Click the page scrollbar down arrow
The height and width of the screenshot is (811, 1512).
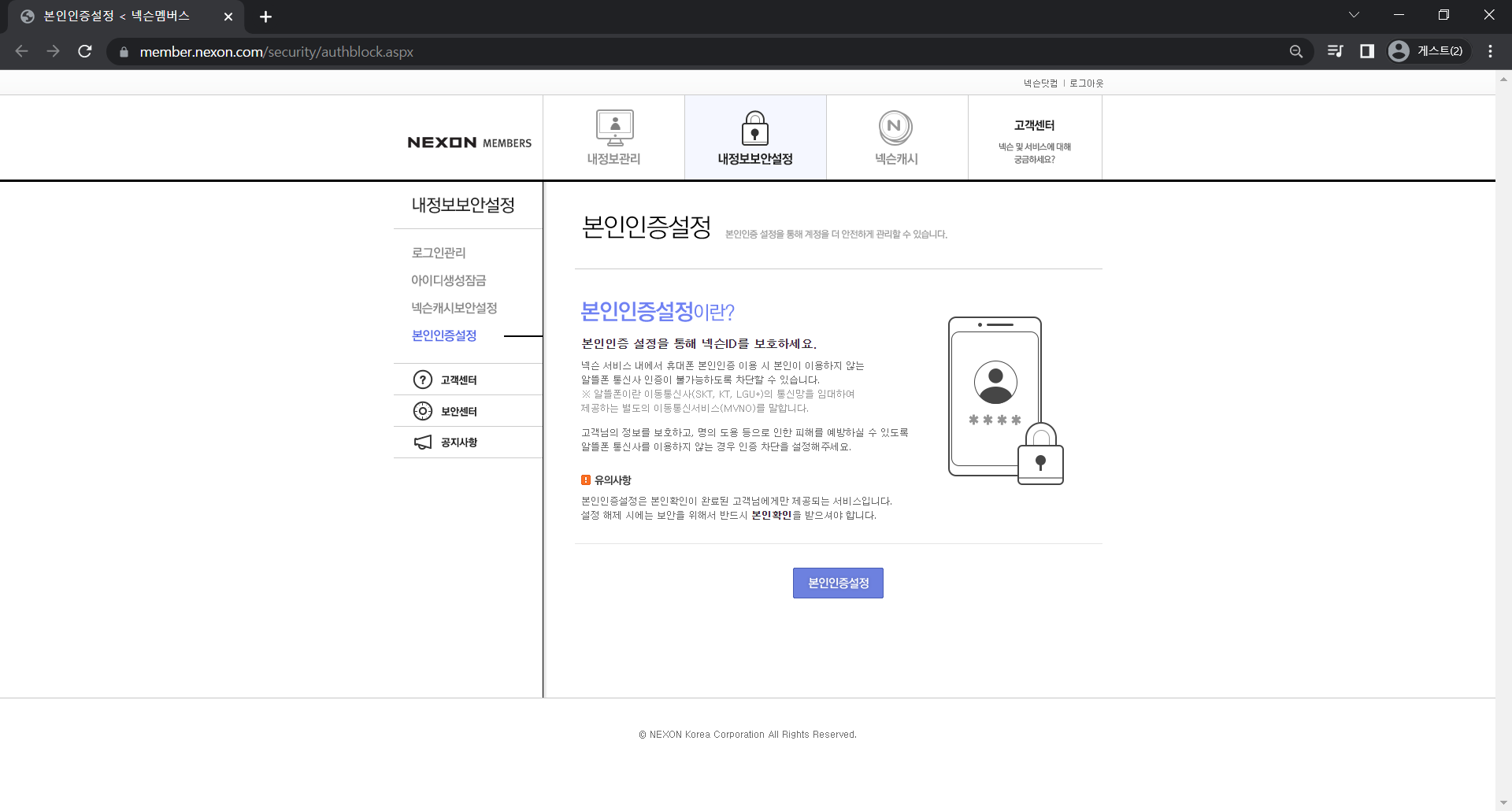[1503, 803]
